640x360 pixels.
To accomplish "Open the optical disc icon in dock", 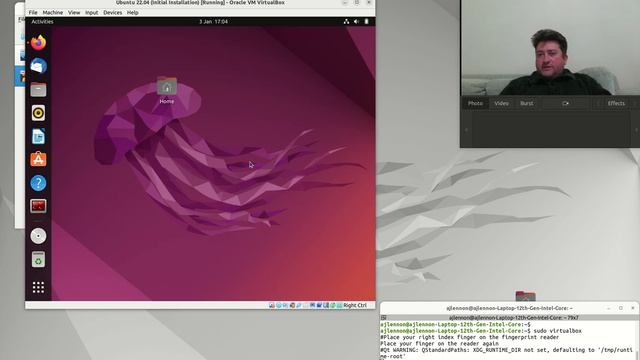I will (38, 236).
